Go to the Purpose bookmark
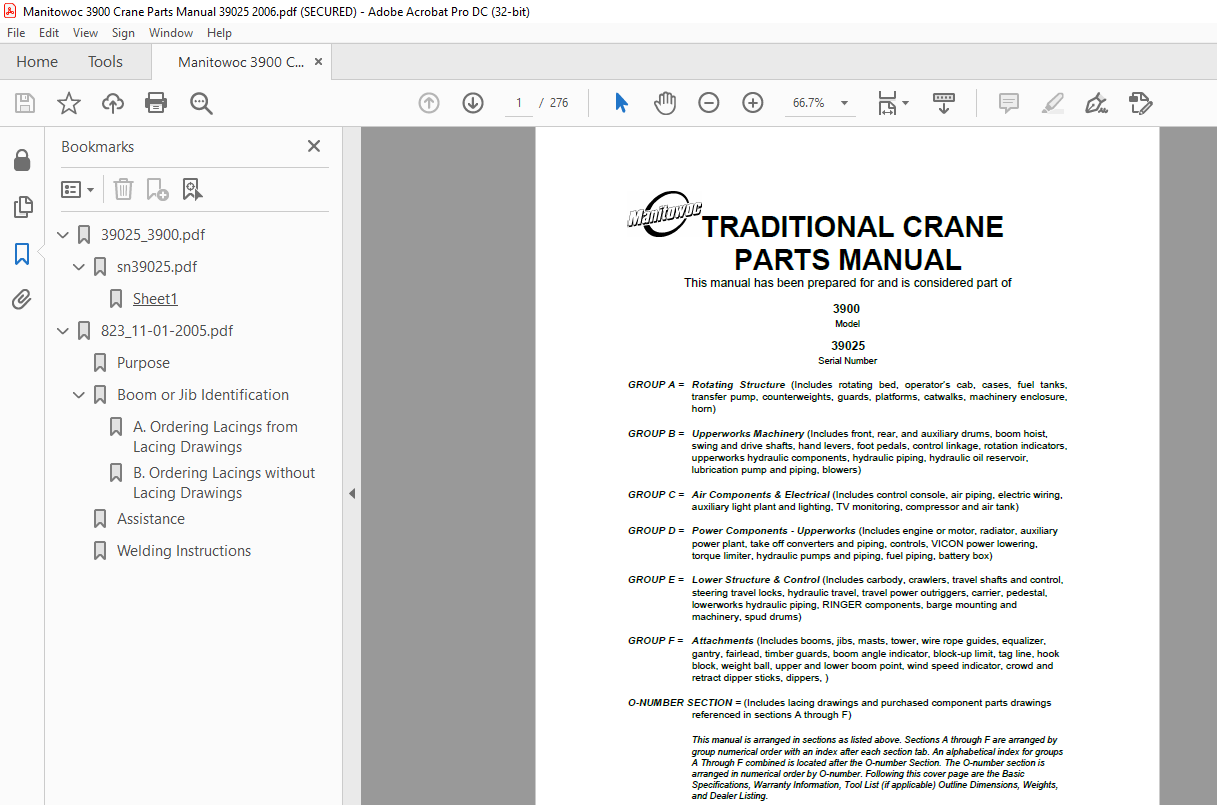 click(x=143, y=363)
